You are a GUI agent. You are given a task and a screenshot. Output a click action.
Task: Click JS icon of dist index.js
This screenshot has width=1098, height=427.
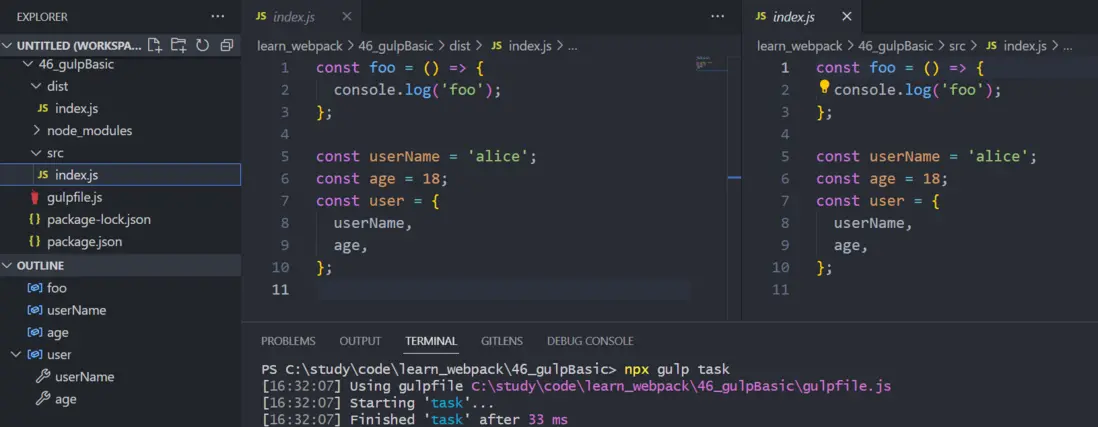[43, 108]
